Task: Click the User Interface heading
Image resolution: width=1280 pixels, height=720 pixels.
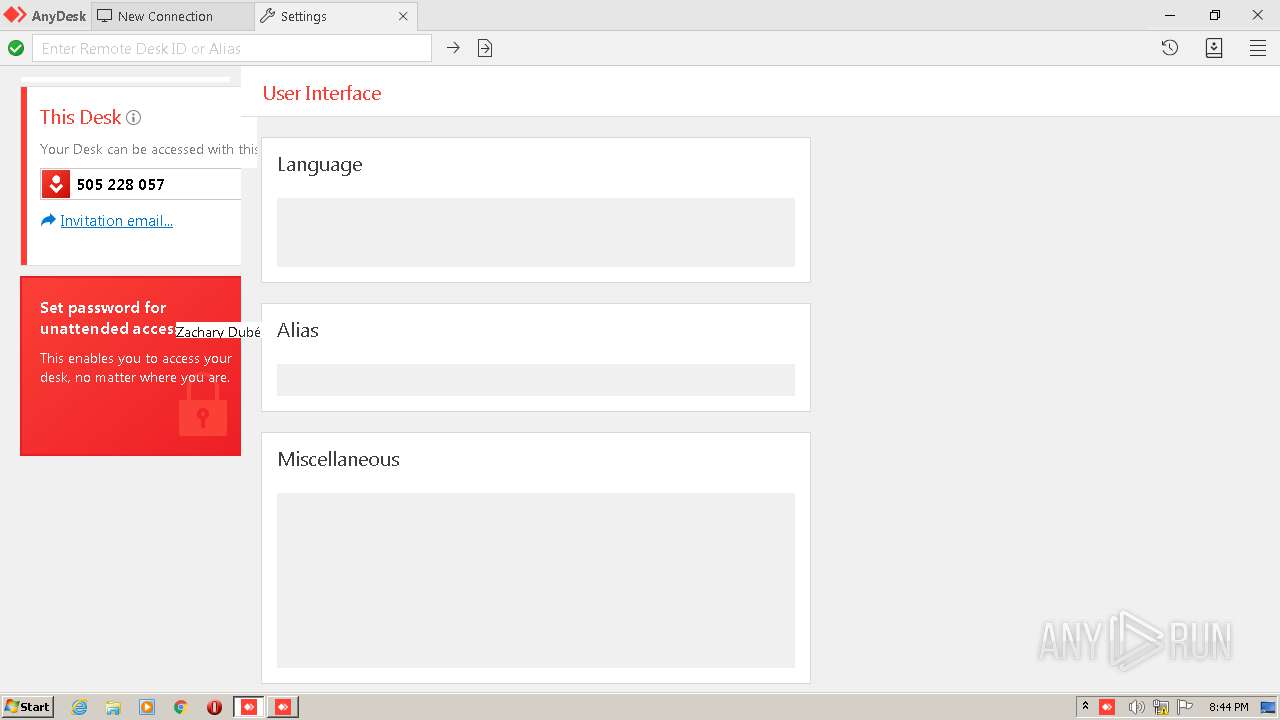Action: (x=322, y=93)
